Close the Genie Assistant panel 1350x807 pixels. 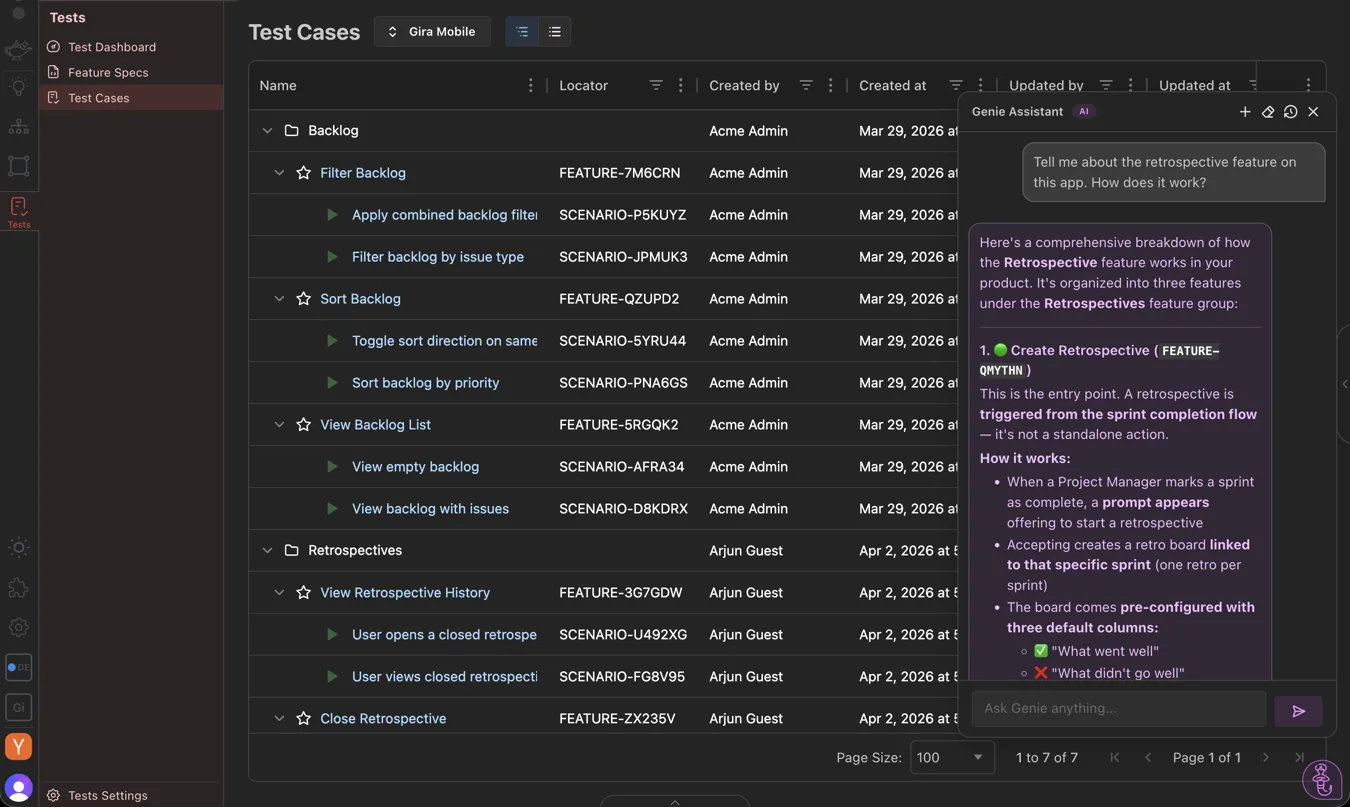1313,112
